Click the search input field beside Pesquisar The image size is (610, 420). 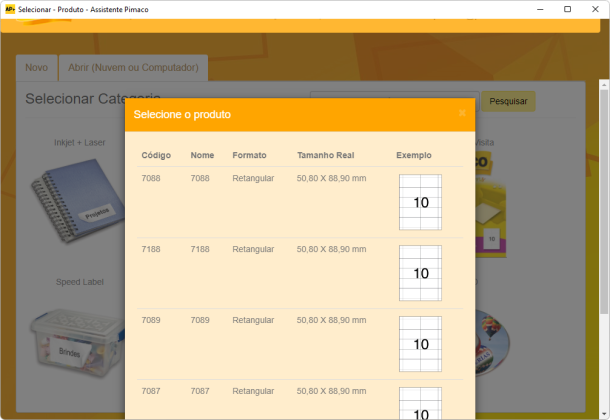pos(394,95)
